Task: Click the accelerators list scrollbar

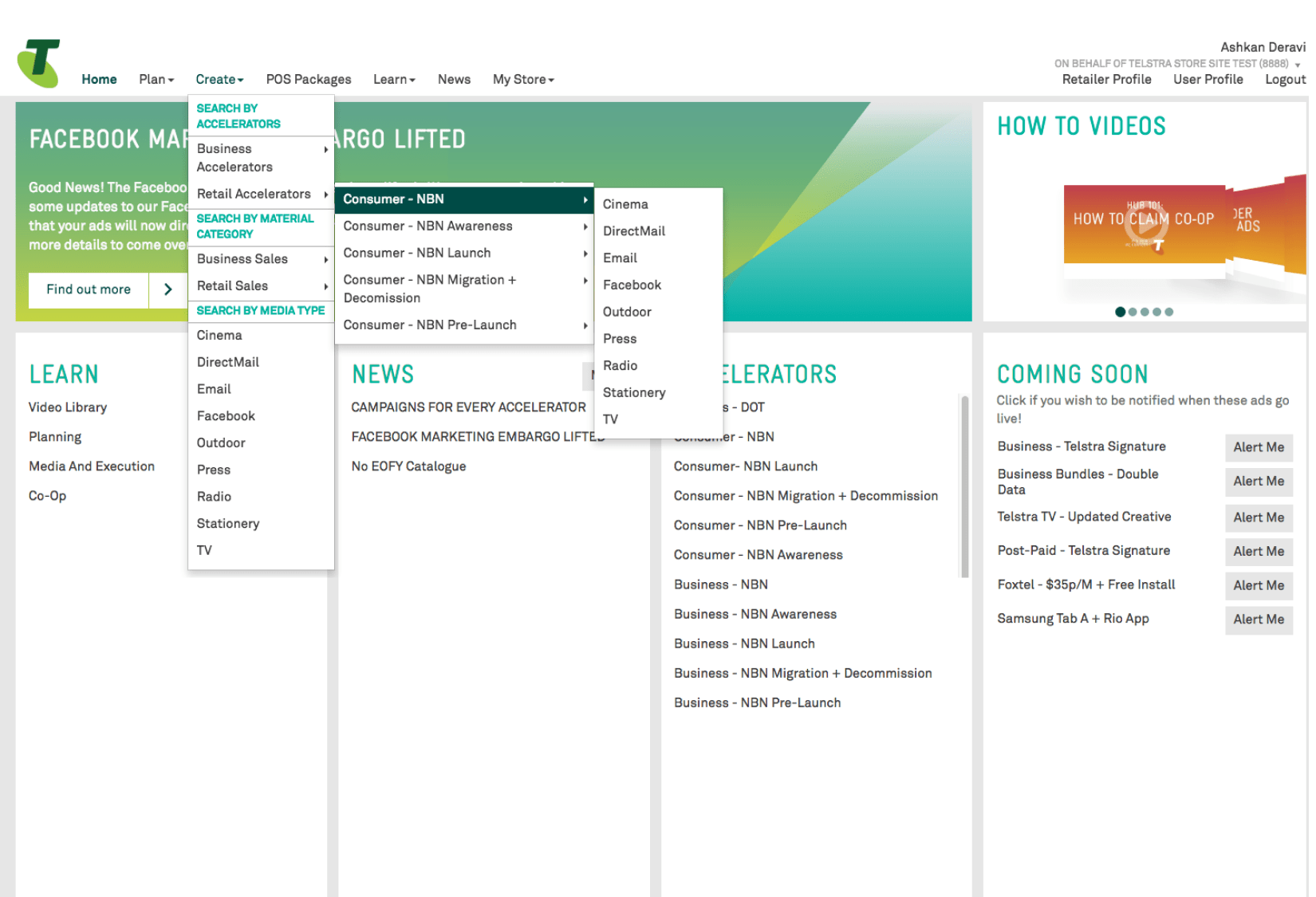Action: click(964, 486)
